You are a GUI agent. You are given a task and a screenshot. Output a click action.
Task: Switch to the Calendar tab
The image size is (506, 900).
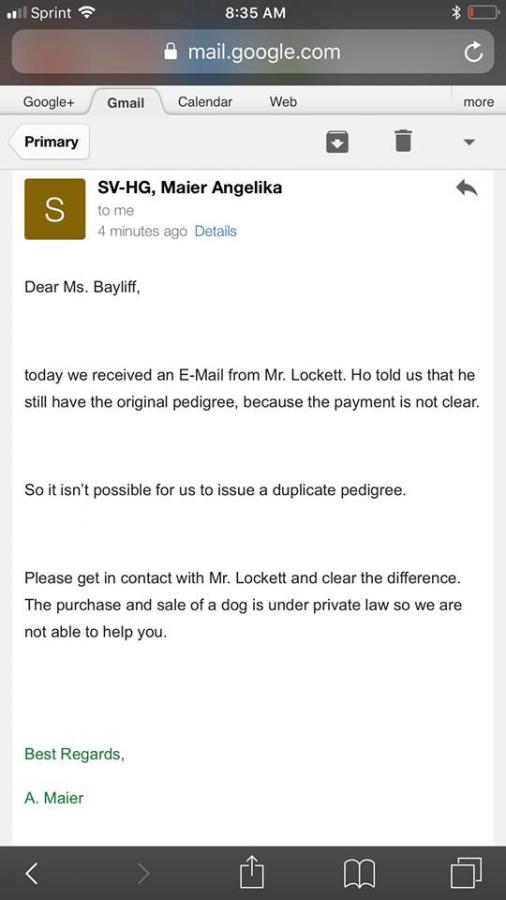(x=205, y=102)
